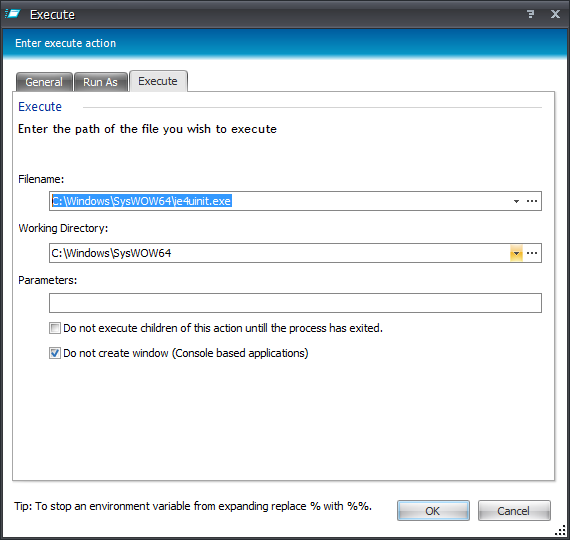Expand the Filename dropdown arrow
Viewport: 570px width, 540px height.
click(516, 201)
